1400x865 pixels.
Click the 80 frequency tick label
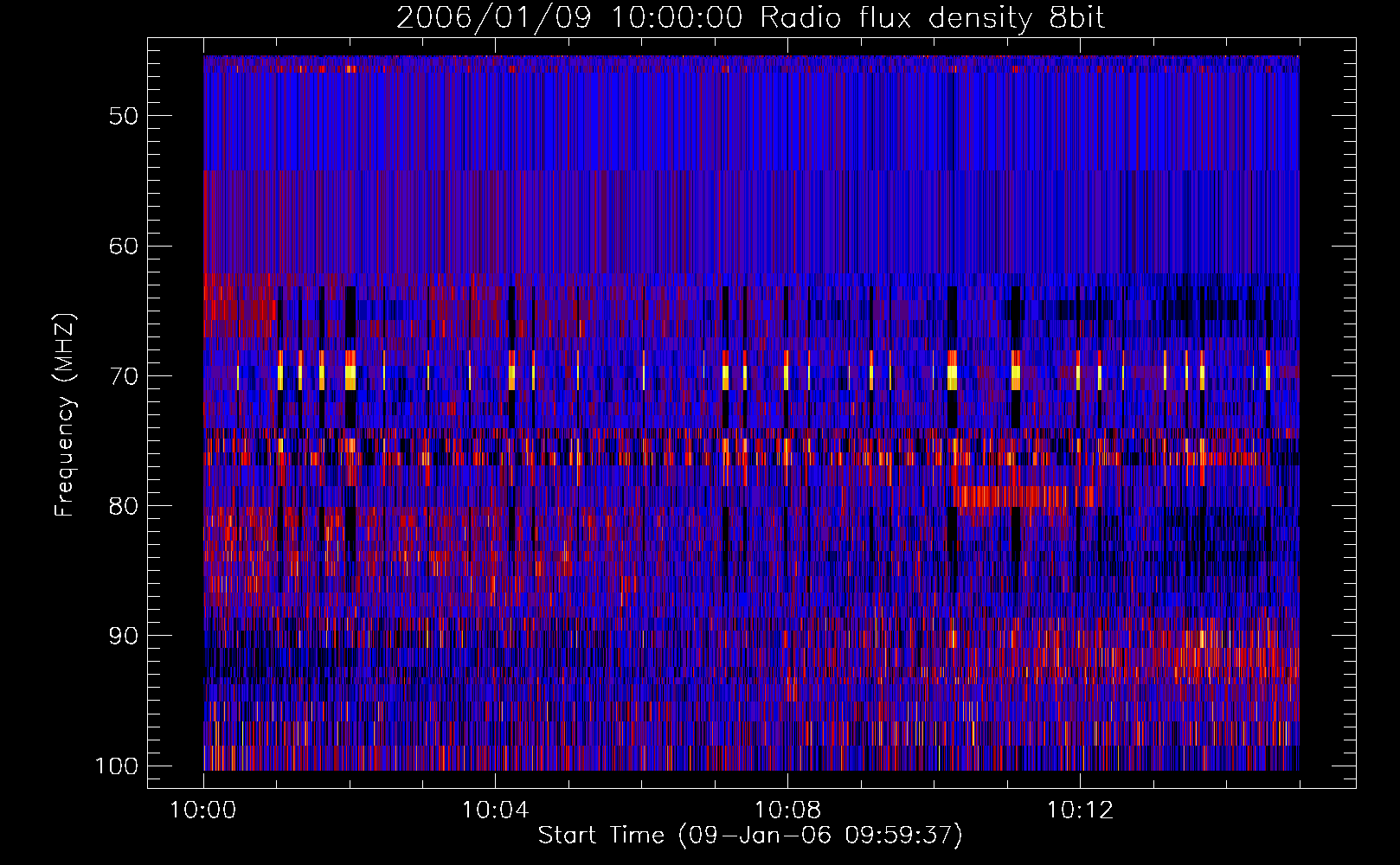click(x=124, y=506)
